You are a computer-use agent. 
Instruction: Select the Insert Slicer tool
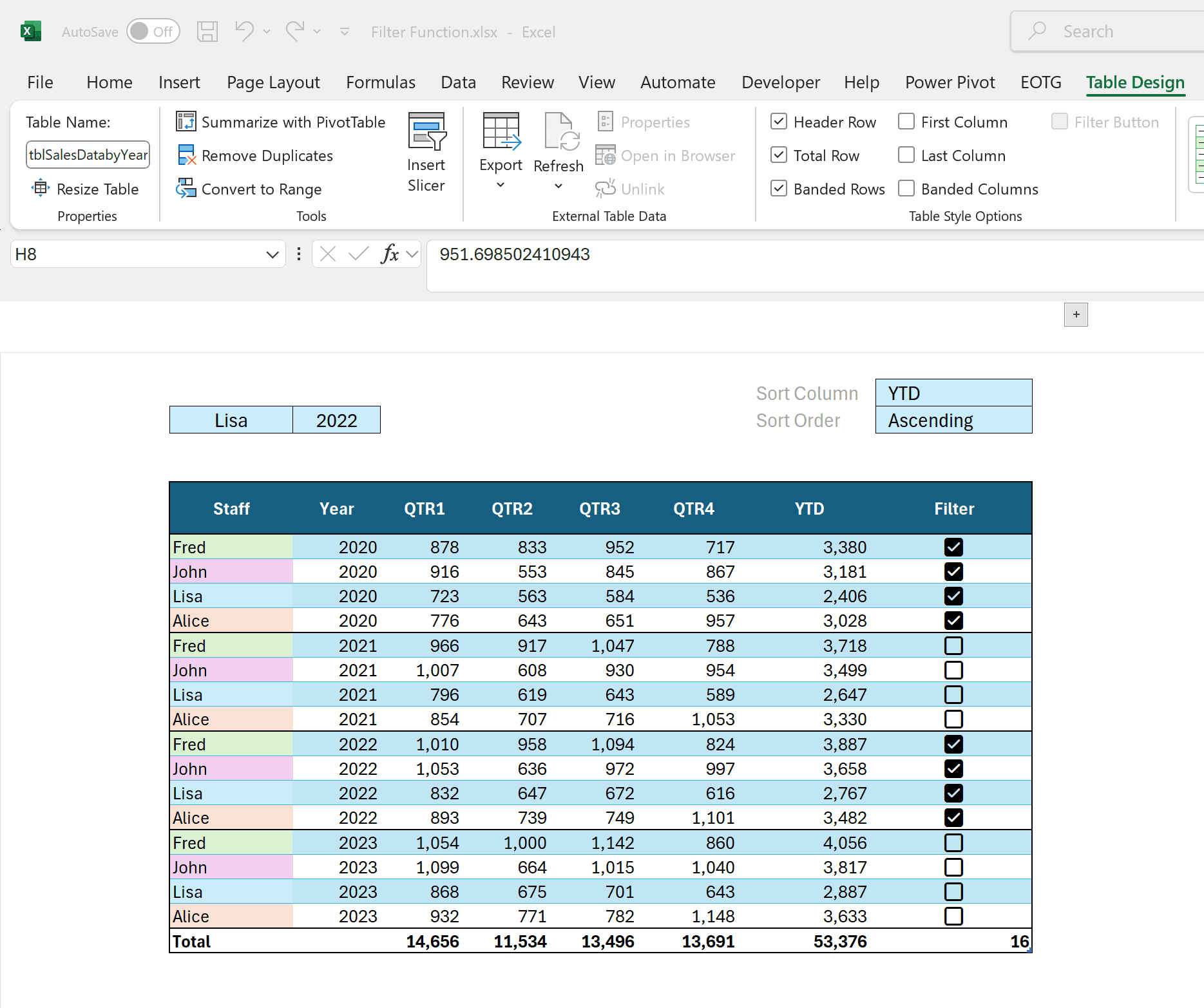426,151
